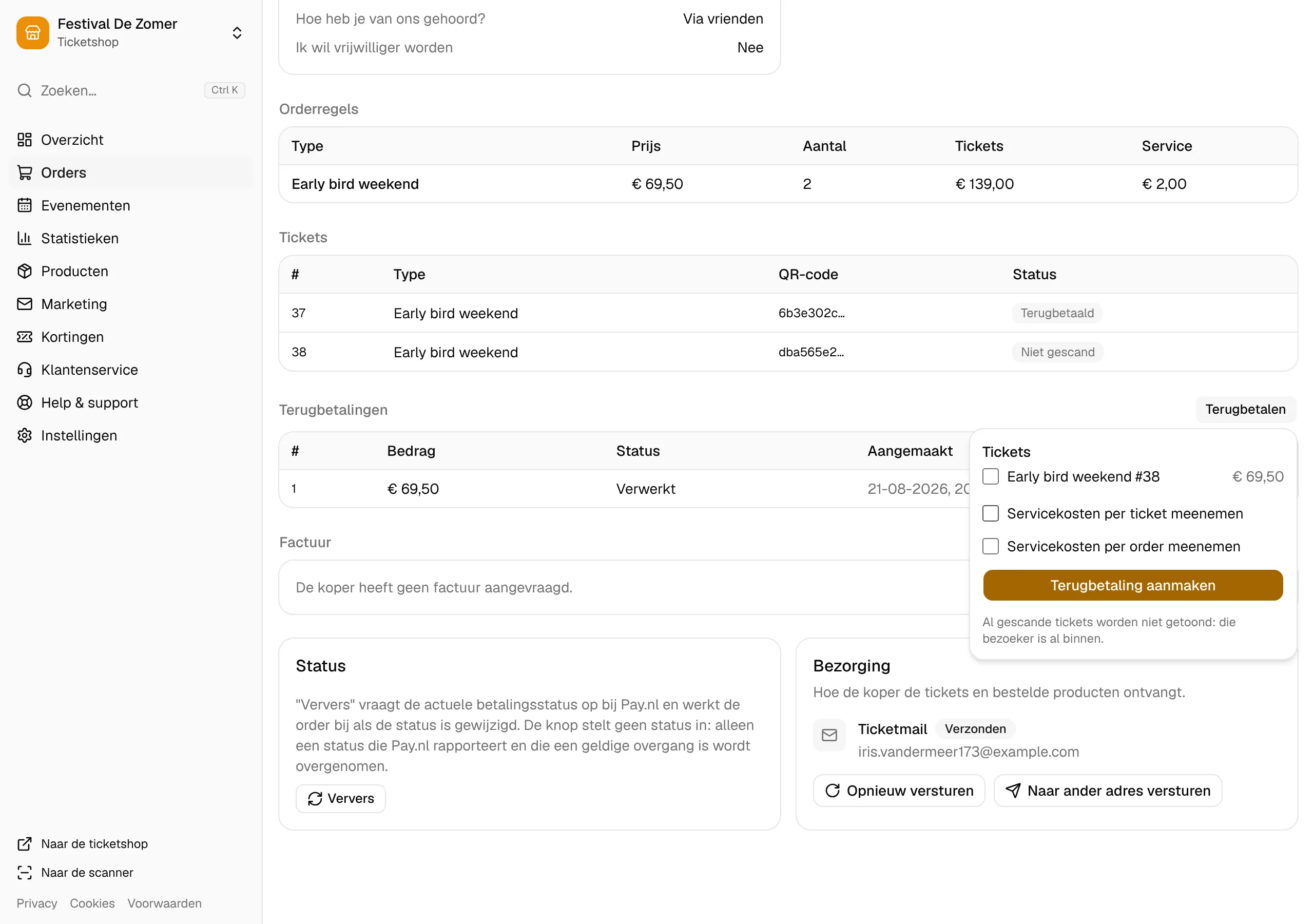Click the Marketing envelope icon
This screenshot has width=1314, height=924.
click(25, 304)
